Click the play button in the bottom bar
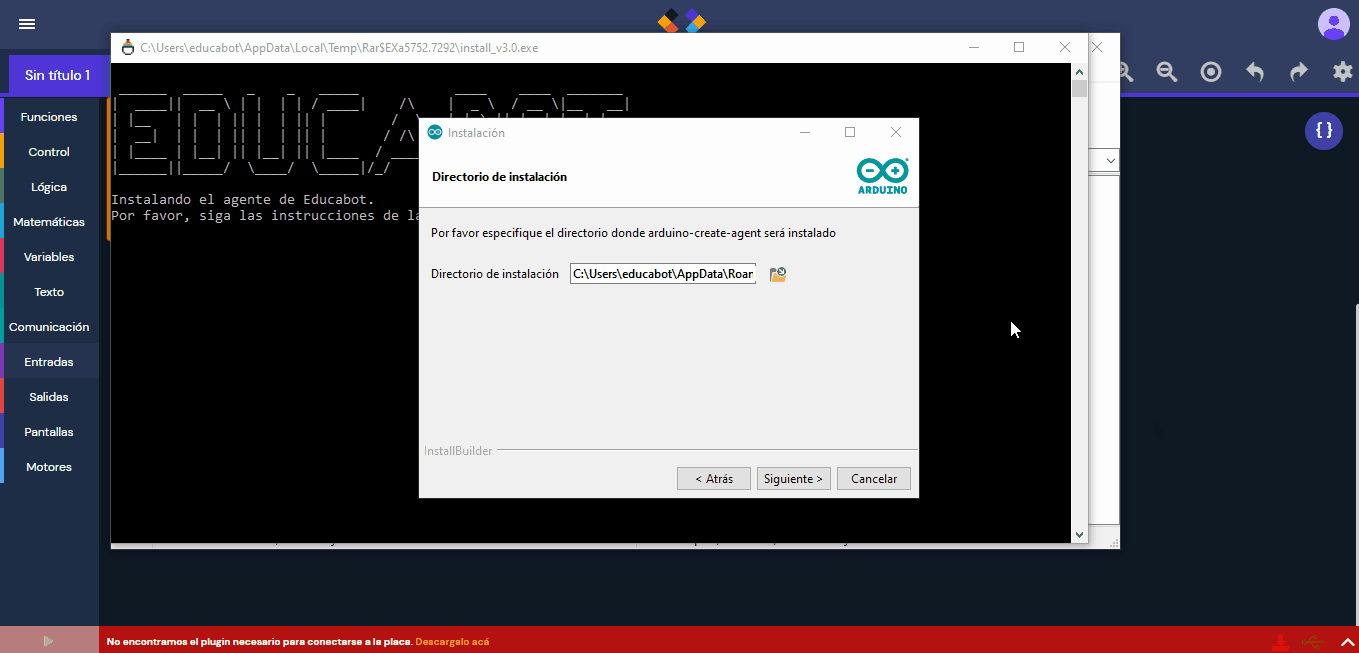 coord(48,641)
